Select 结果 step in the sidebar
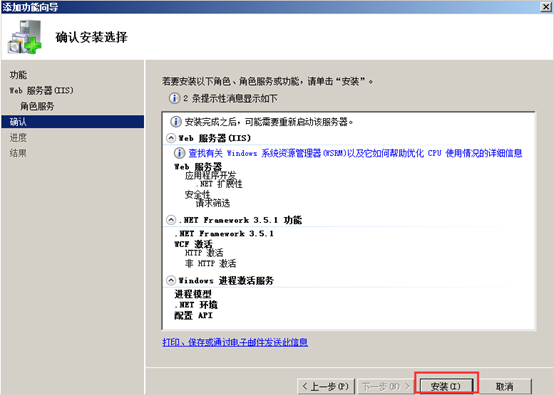Screen dimensions: 554x395 (x=18, y=153)
